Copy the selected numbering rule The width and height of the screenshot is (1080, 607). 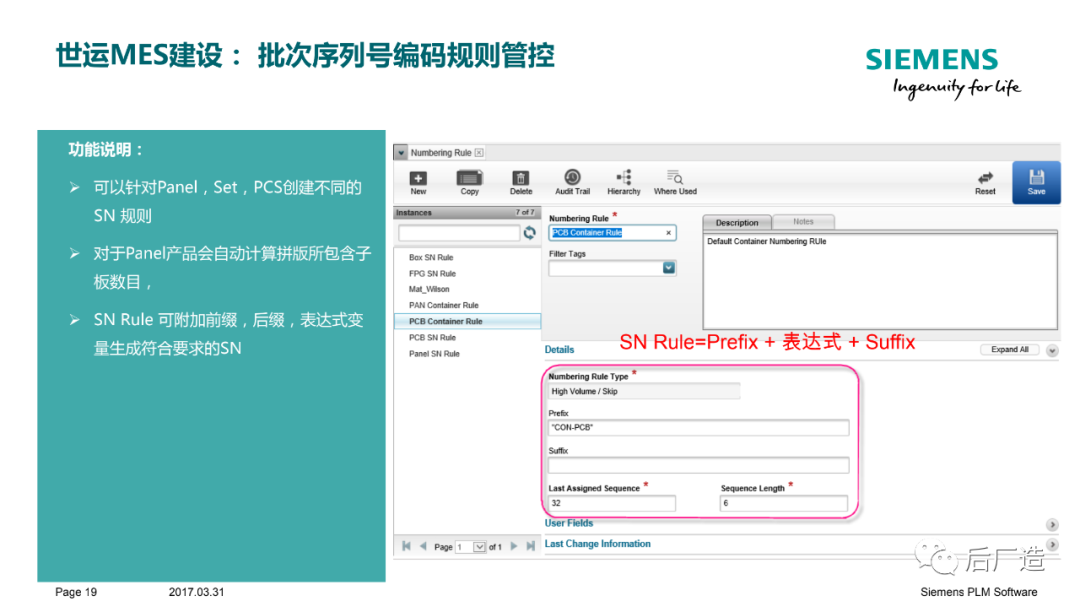(x=469, y=180)
